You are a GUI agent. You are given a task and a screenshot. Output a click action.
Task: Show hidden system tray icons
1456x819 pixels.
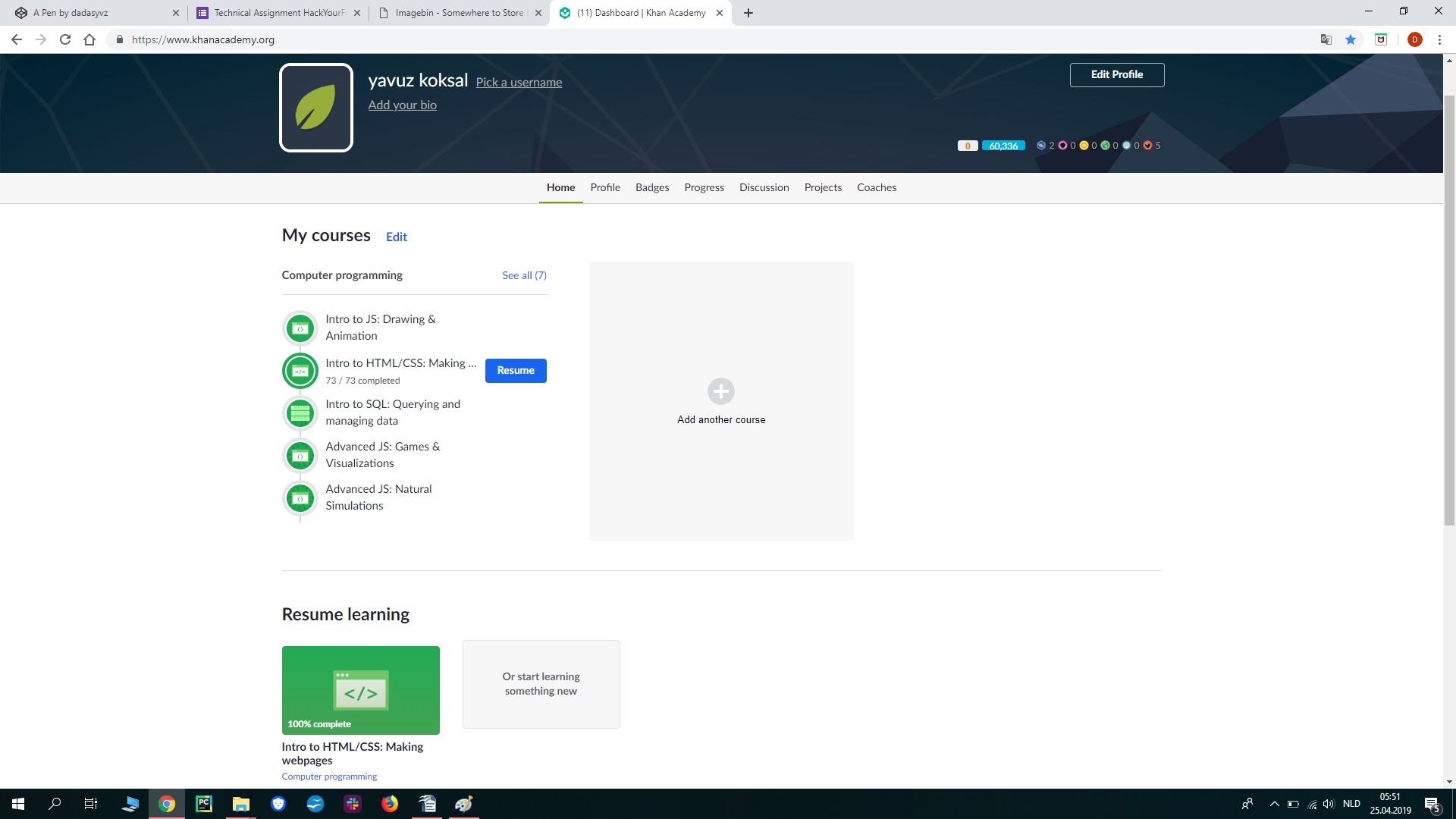point(1275,804)
